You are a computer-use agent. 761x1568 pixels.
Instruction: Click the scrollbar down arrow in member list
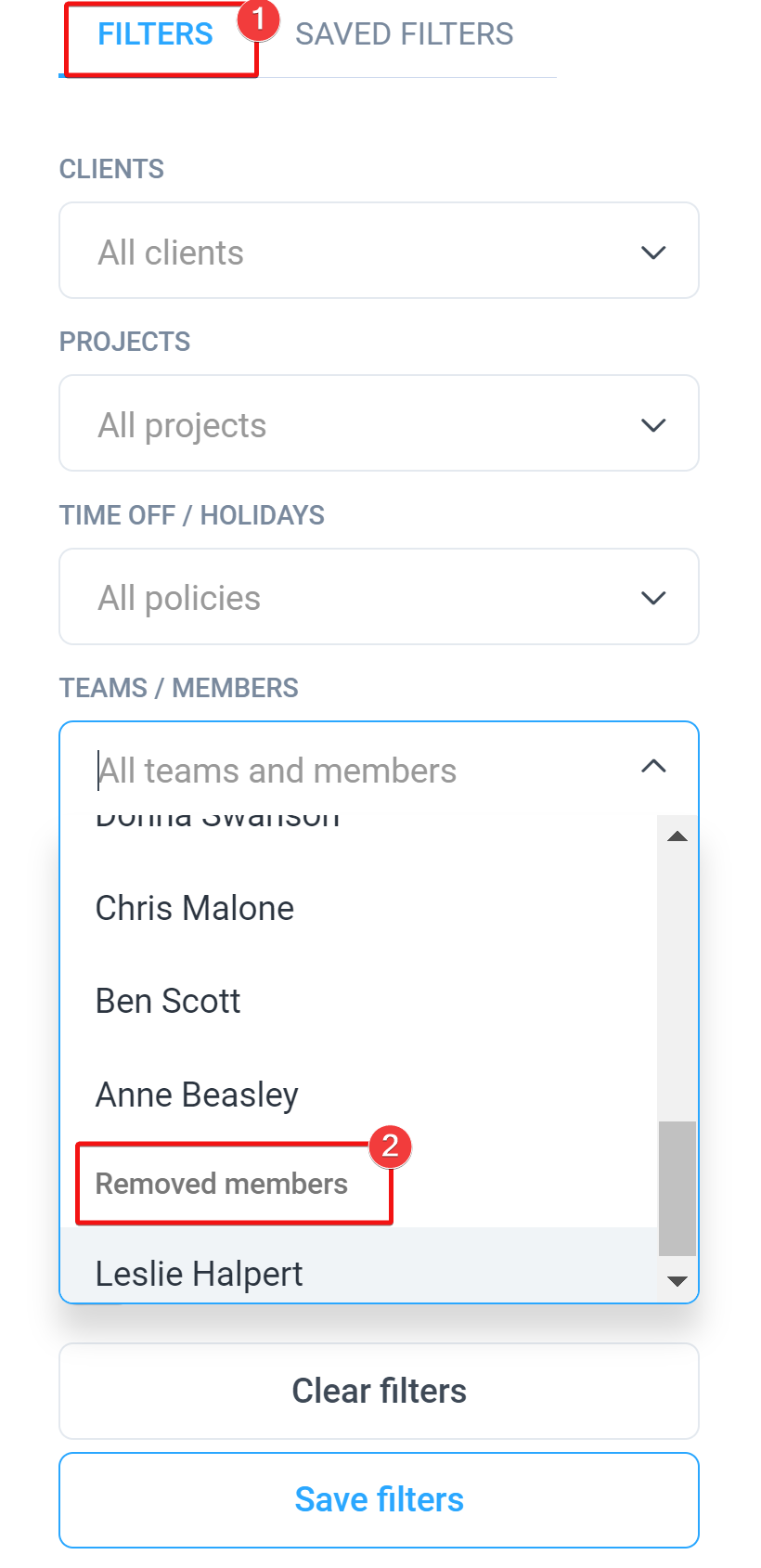677,1281
